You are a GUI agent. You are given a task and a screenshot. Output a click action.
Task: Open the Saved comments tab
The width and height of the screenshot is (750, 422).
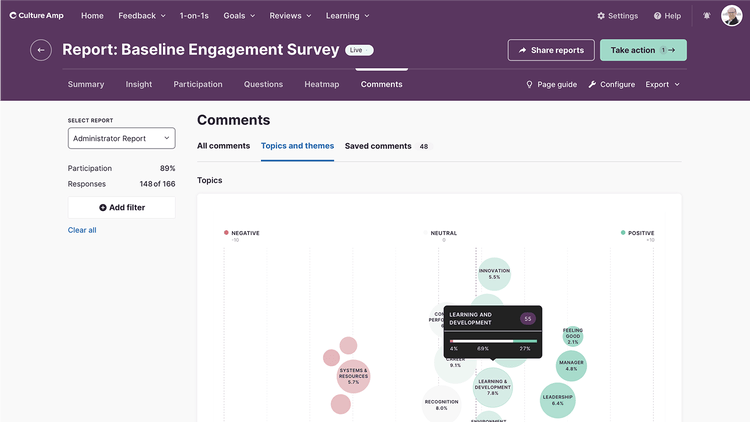pos(378,146)
